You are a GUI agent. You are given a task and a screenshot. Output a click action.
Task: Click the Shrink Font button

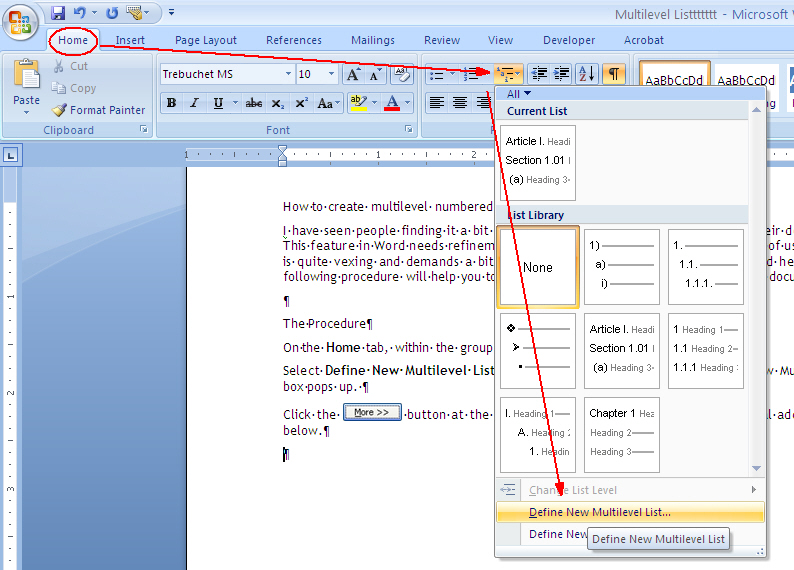pyautogui.click(x=375, y=74)
